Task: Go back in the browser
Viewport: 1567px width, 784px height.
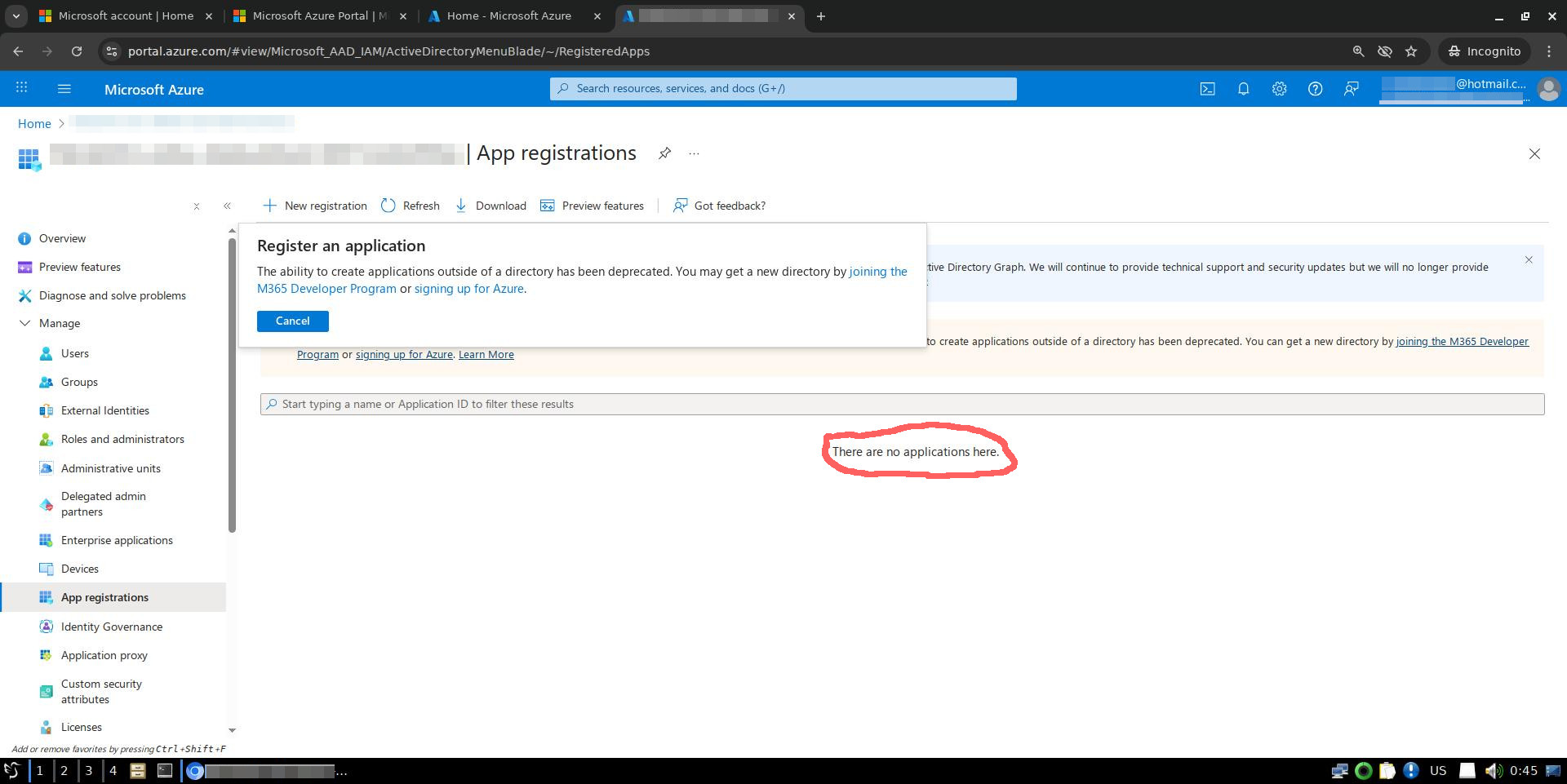Action: 18,51
